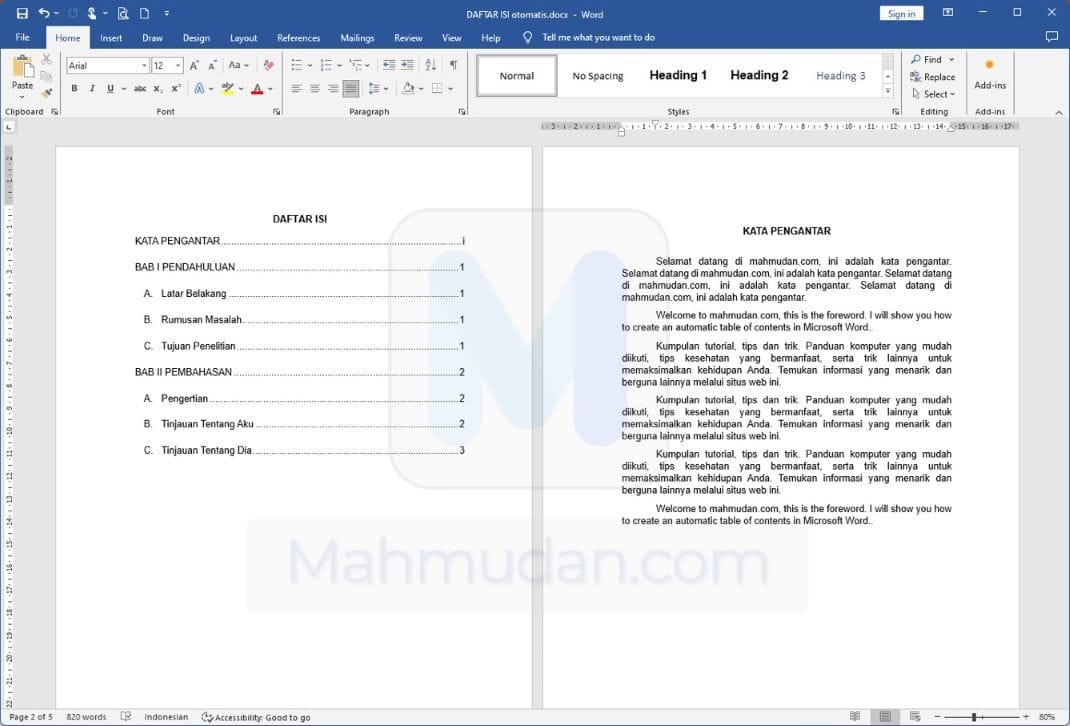Click the Sort icon in the Paragraph group
This screenshot has height=726, width=1070.
430,64
